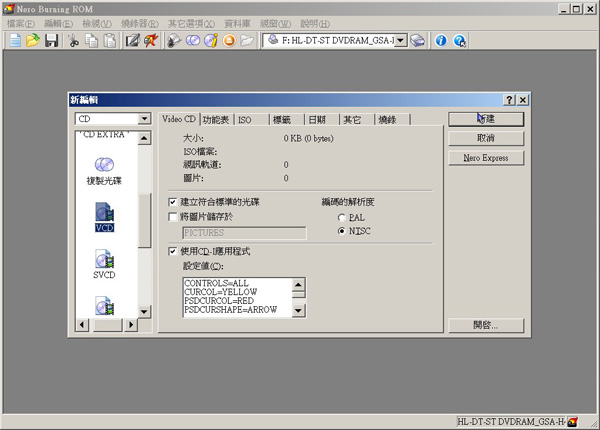Click the Cut scissors icon

pyautogui.click(x=73, y=40)
